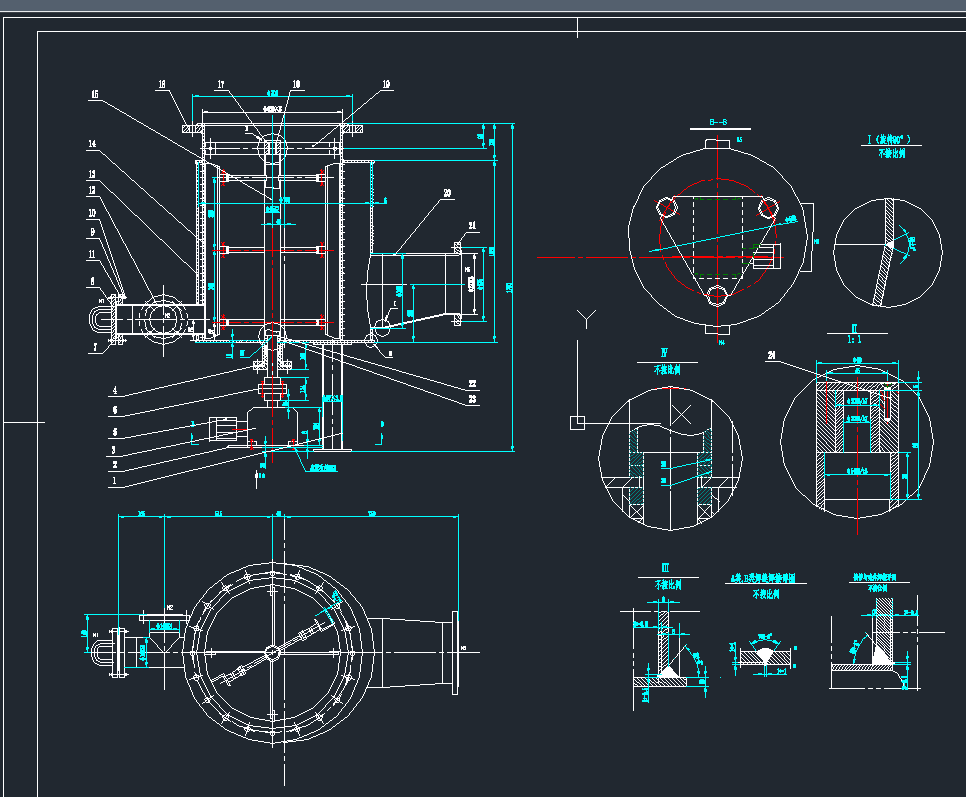Click the bottom bolt hole in B–B view

716,295
